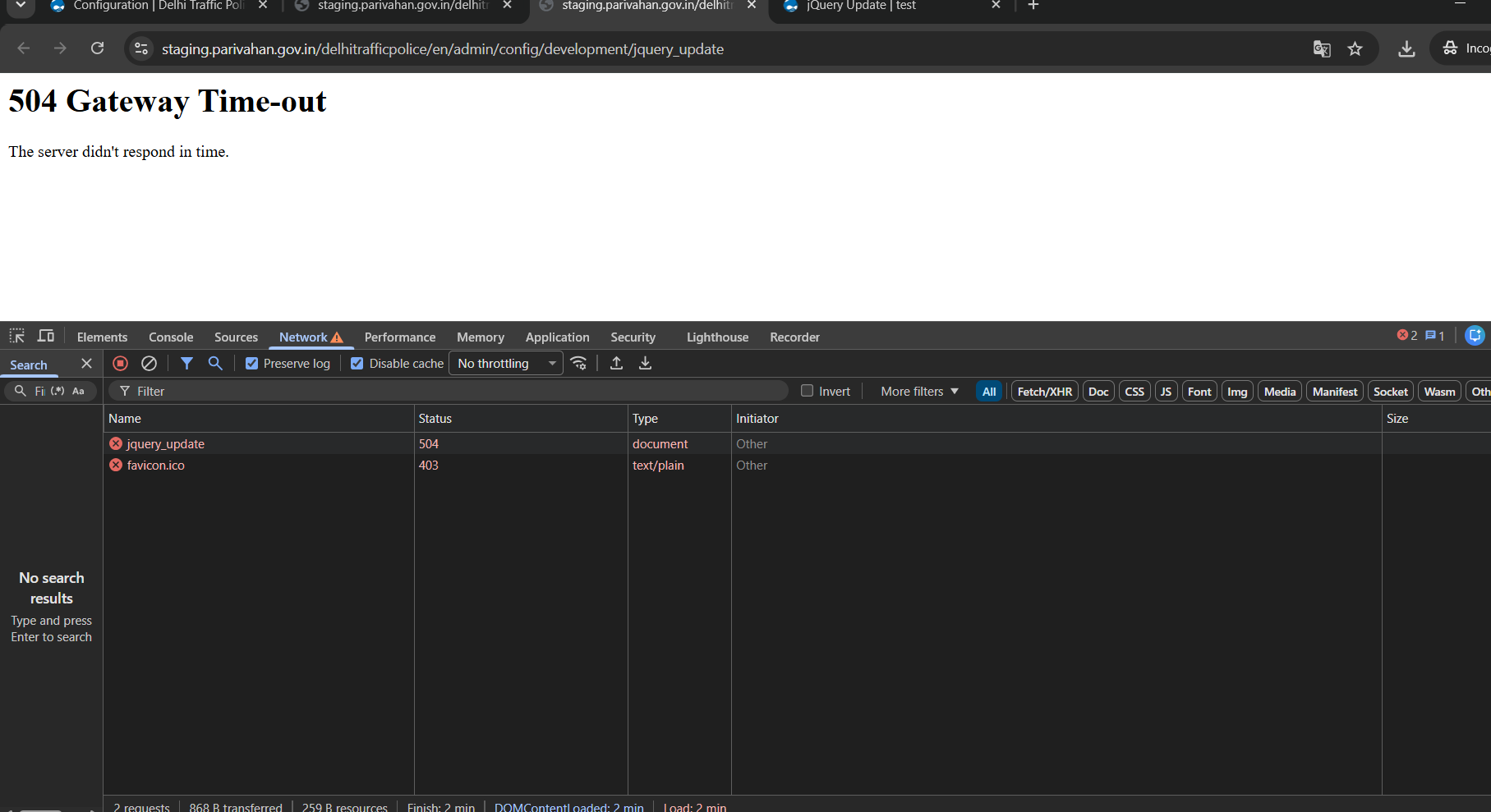Click the translate page icon
Viewport: 1491px width, 812px height.
(1322, 48)
